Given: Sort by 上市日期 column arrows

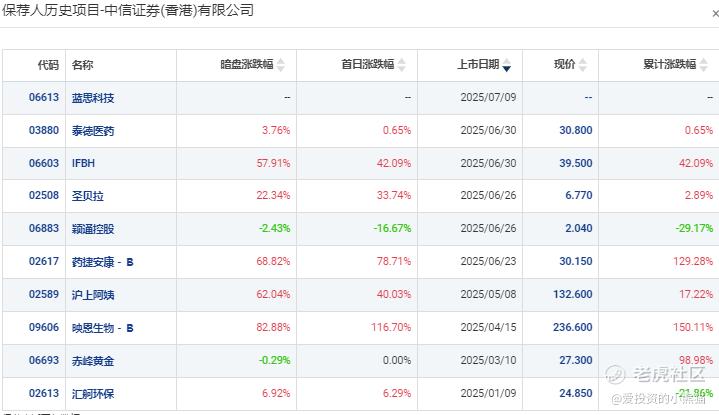Looking at the screenshot, I should tap(506, 65).
